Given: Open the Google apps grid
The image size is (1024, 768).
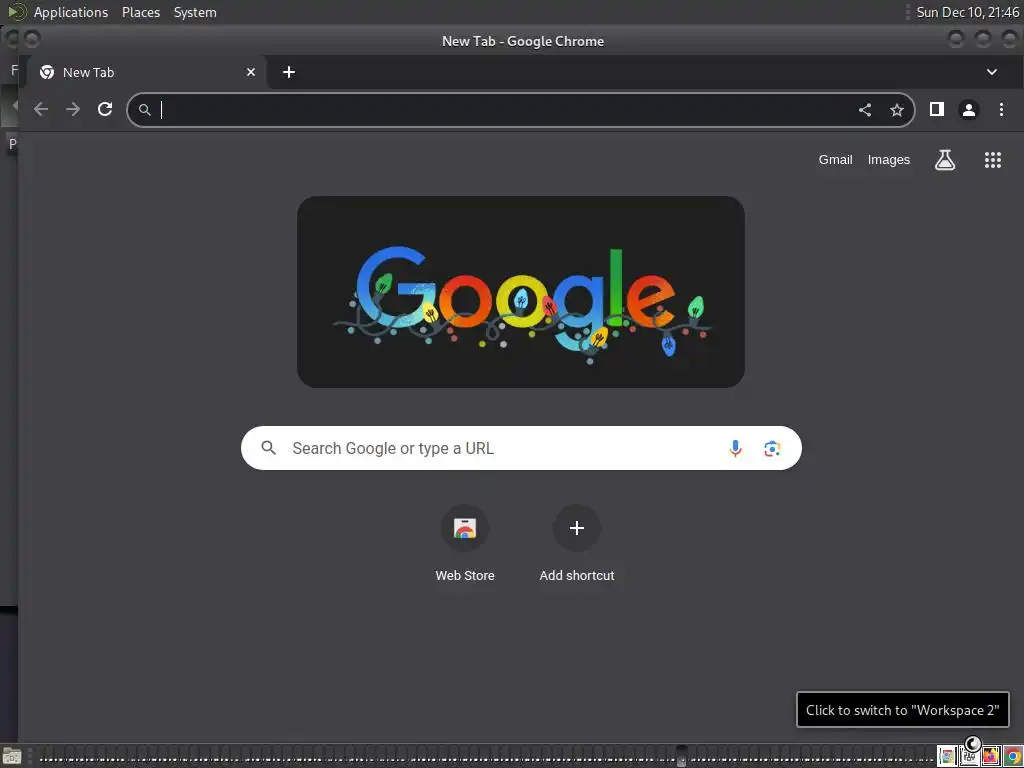Looking at the screenshot, I should (x=993, y=160).
